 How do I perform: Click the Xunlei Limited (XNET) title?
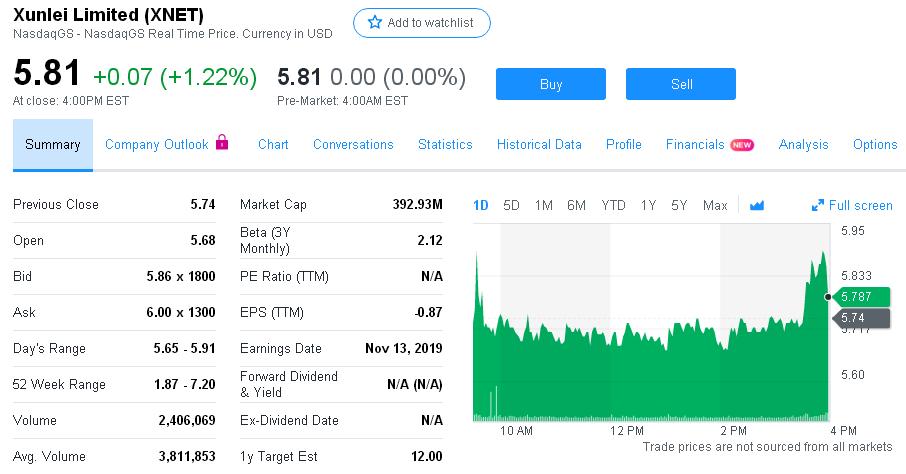108,14
